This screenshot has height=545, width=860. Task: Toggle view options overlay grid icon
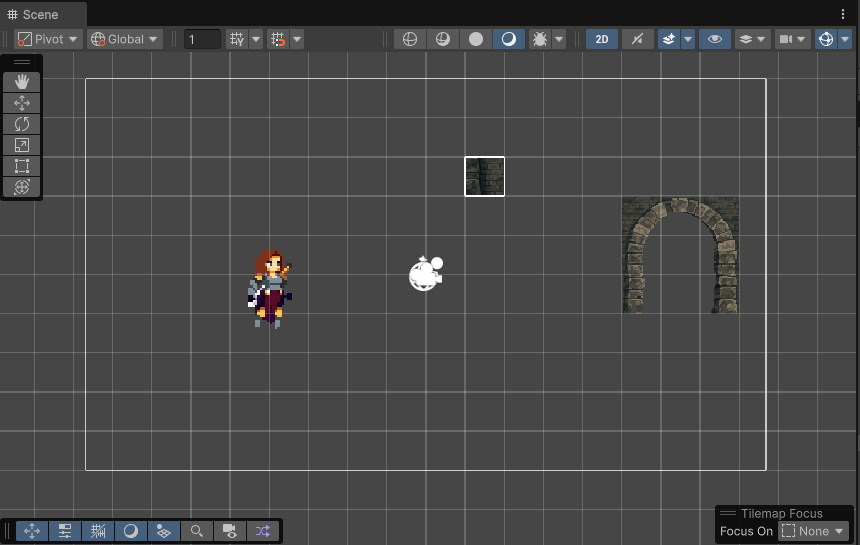click(163, 531)
